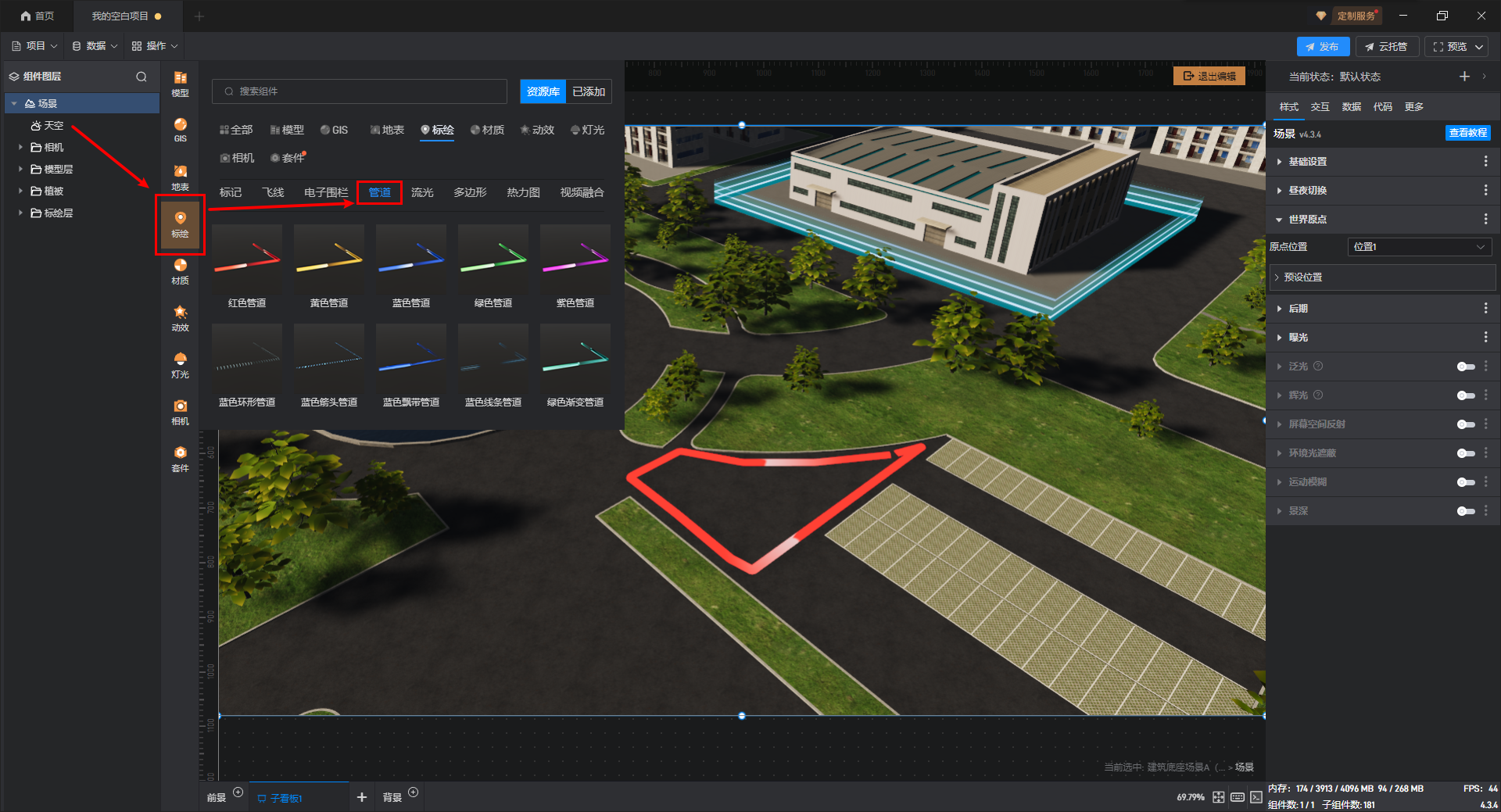Image resolution: width=1501 pixels, height=812 pixels.
Task: Open the console icon in status bar
Action: (1256, 797)
